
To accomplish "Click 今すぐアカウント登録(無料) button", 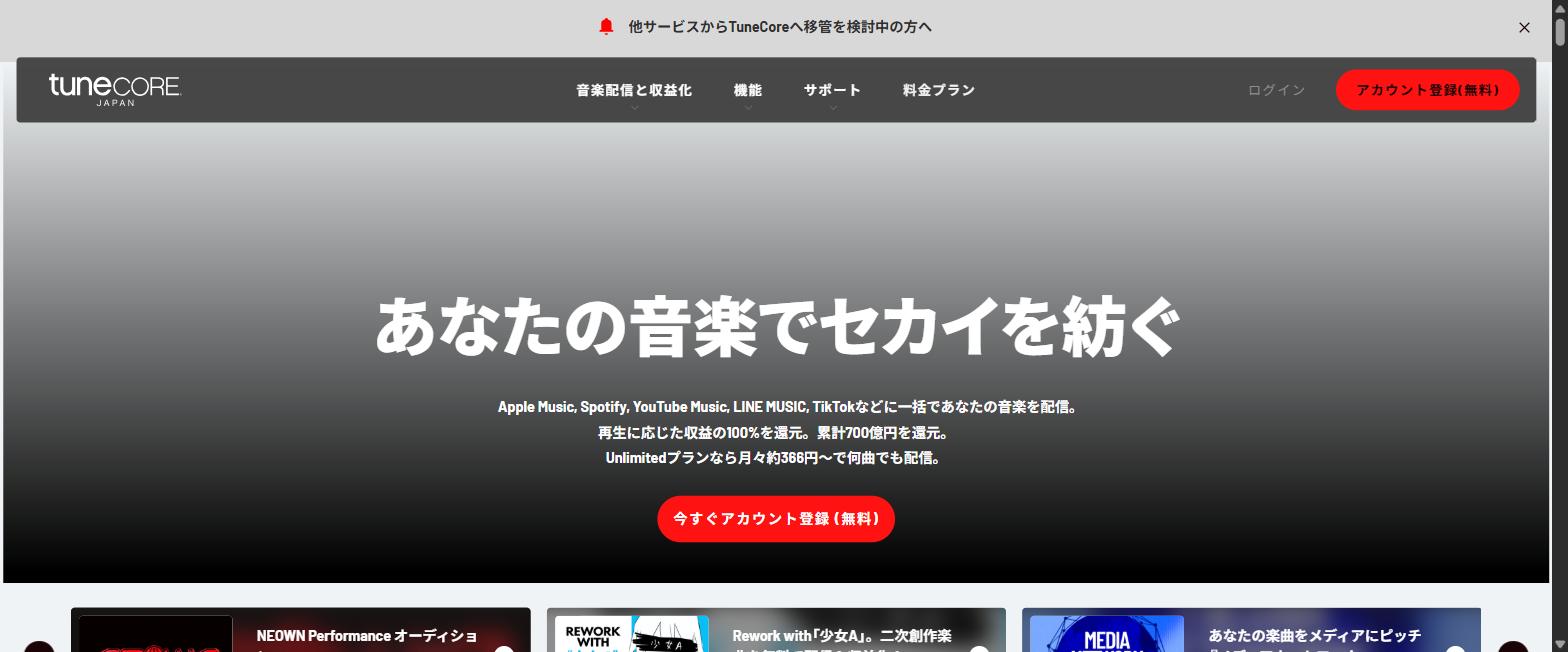I will (776, 519).
